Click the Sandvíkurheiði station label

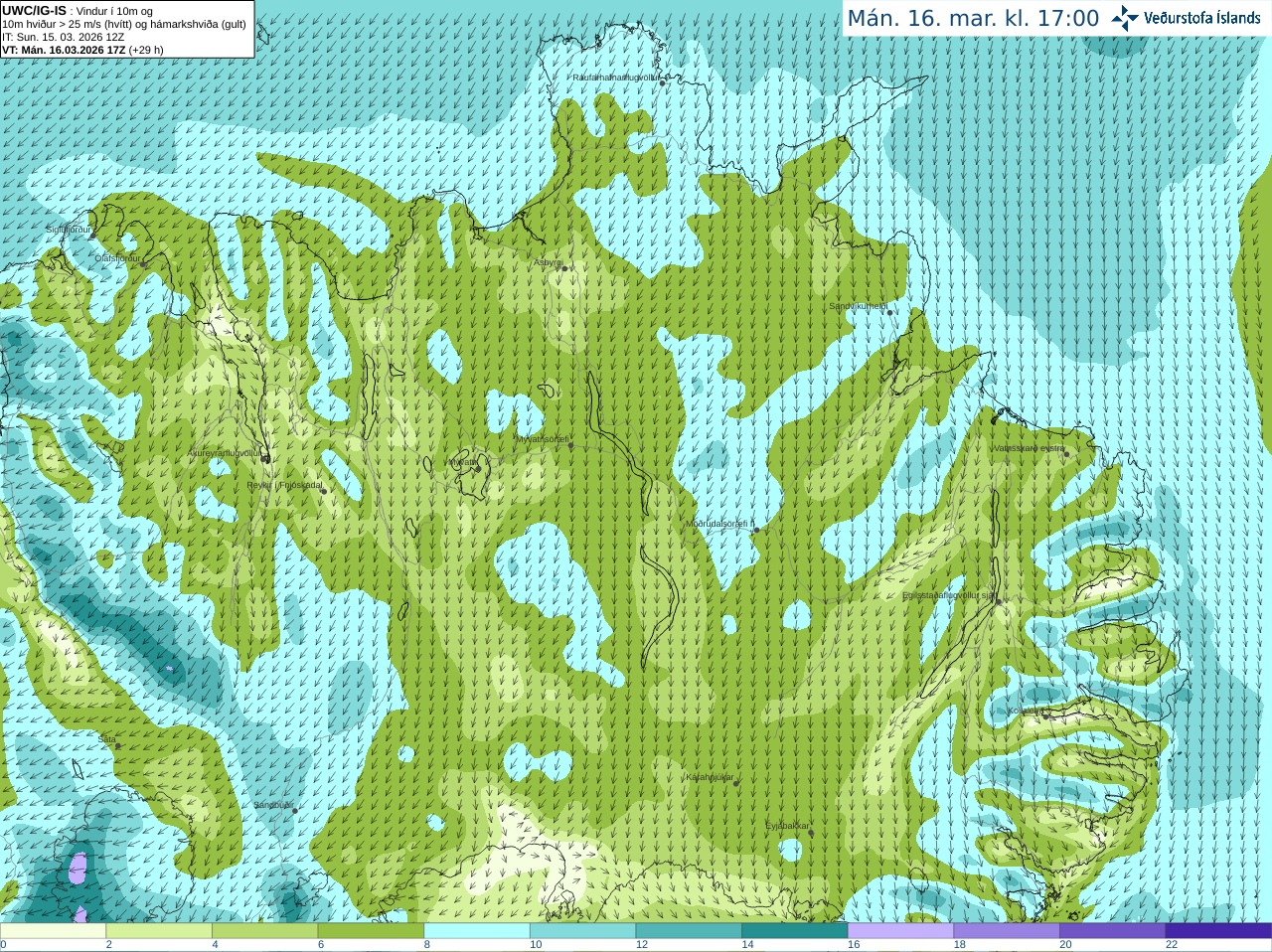click(x=859, y=306)
